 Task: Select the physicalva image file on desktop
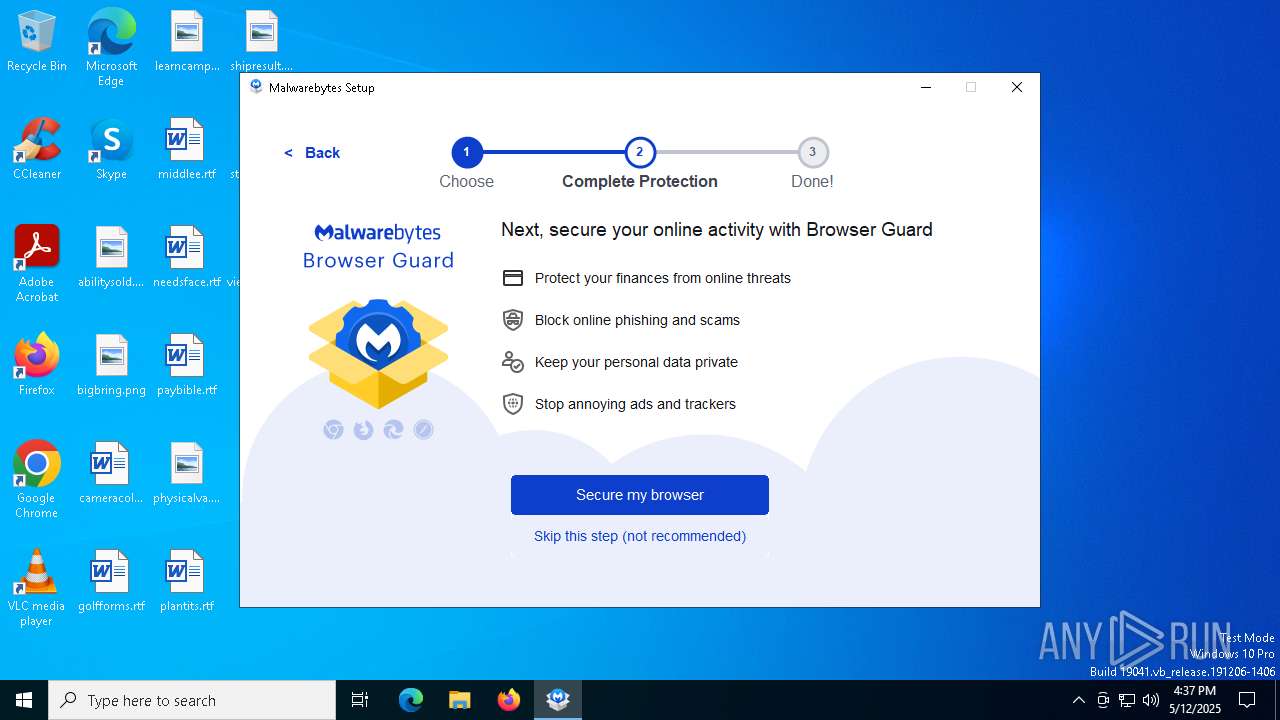(x=186, y=473)
